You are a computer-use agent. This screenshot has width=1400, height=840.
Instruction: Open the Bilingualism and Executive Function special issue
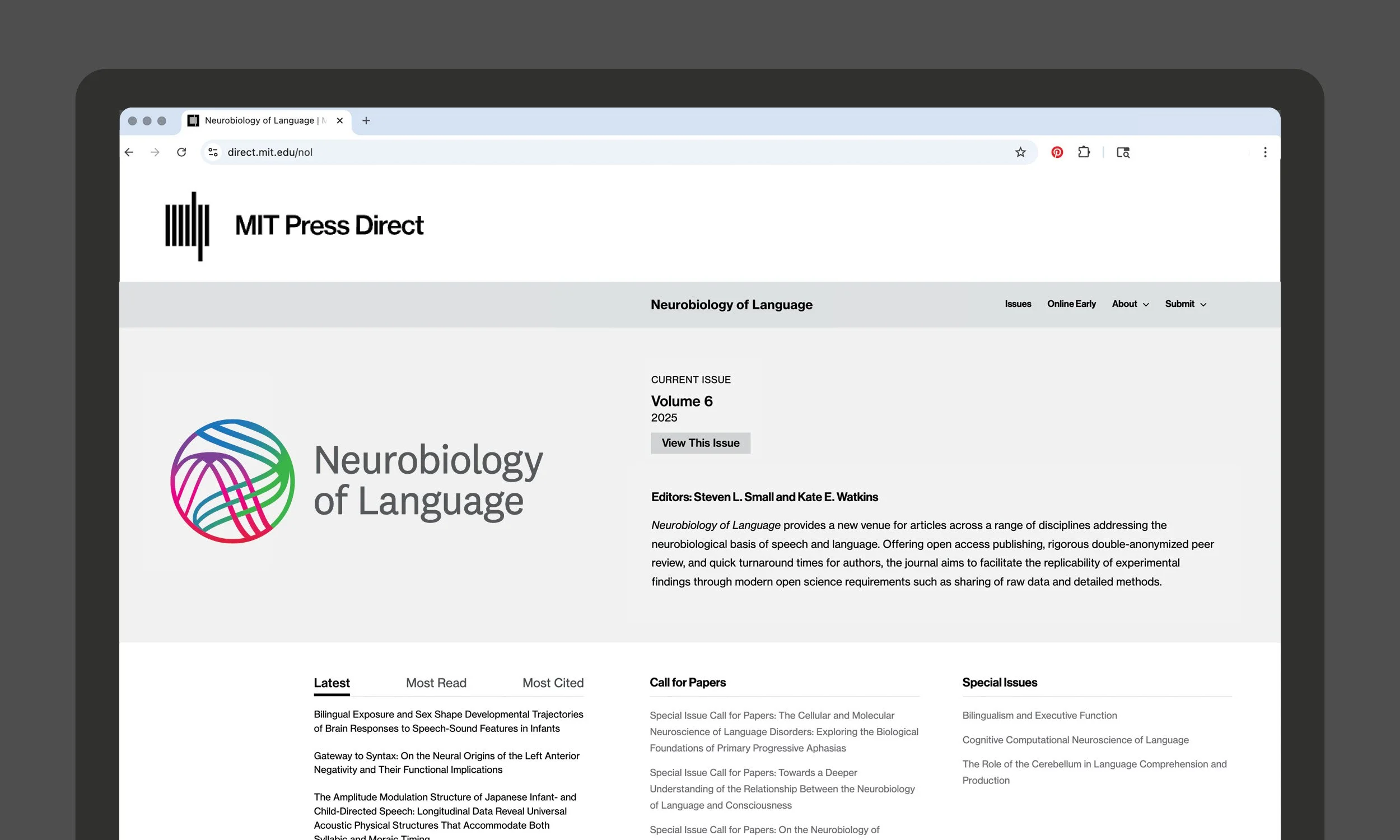[1039, 715]
